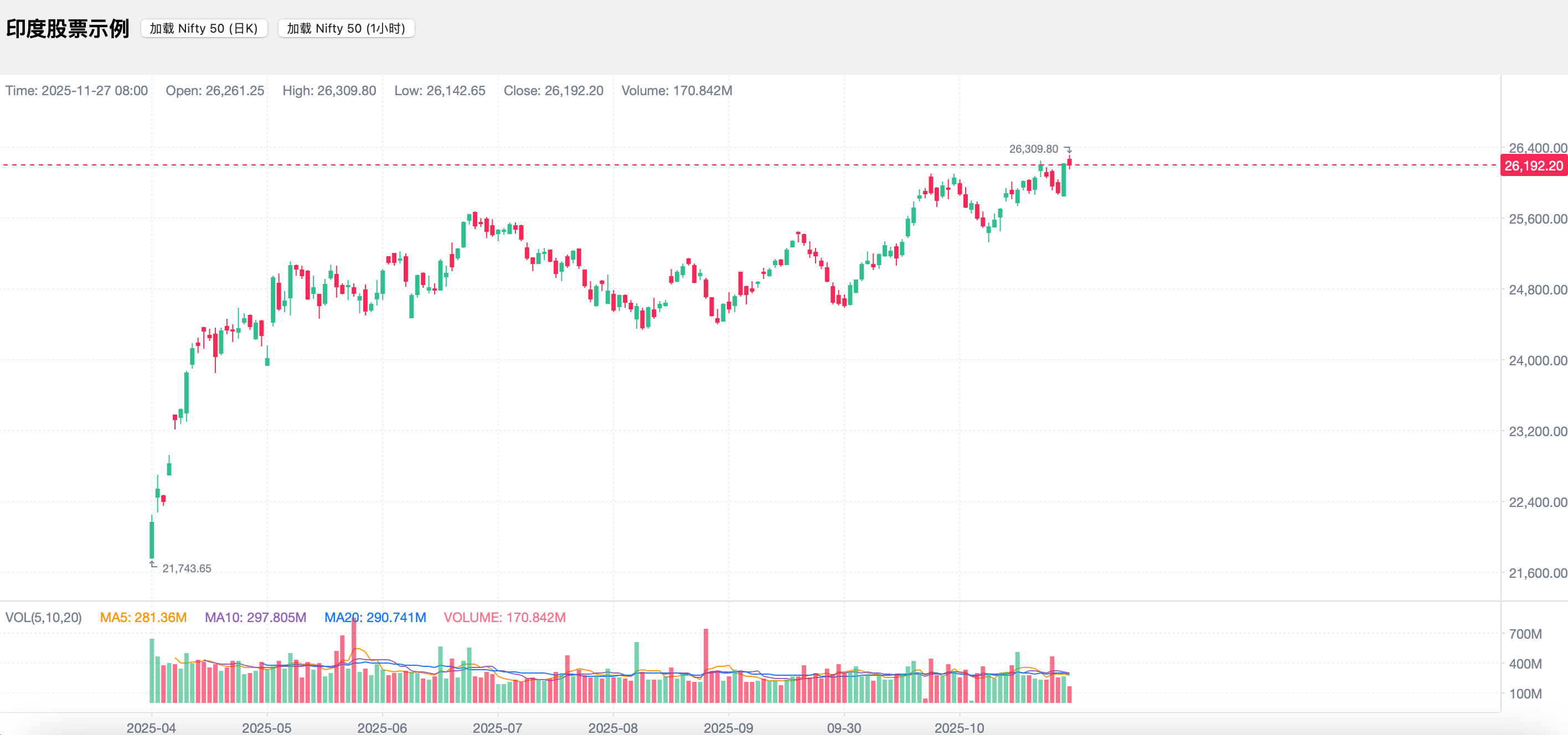This screenshot has width=1568, height=735.
Task: Click the VOL(5,10,20) indicator label
Action: click(x=43, y=617)
